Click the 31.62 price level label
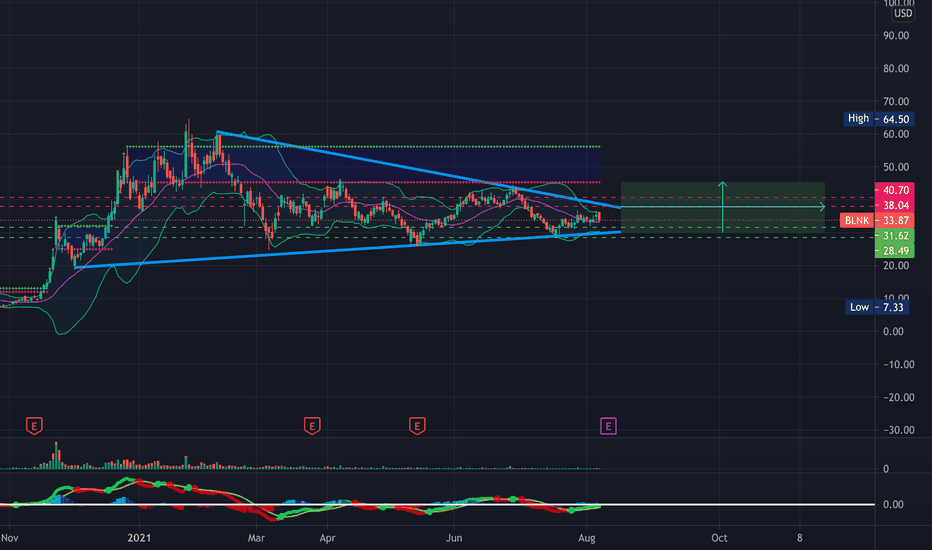 click(895, 236)
